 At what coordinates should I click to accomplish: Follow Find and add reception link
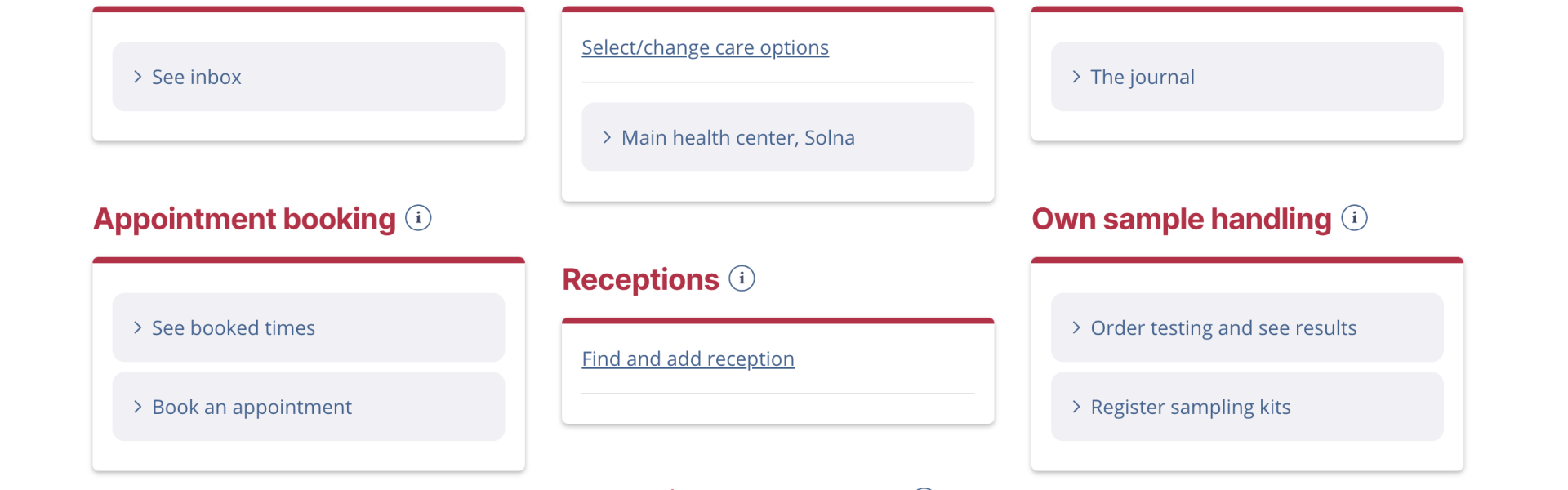point(688,359)
